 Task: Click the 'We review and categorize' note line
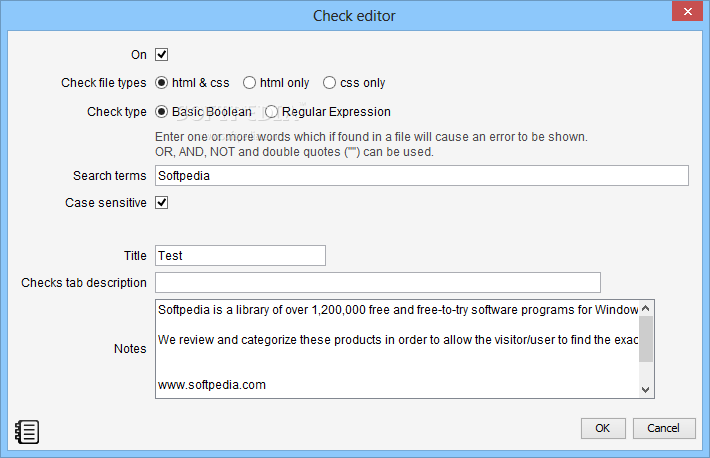398,340
